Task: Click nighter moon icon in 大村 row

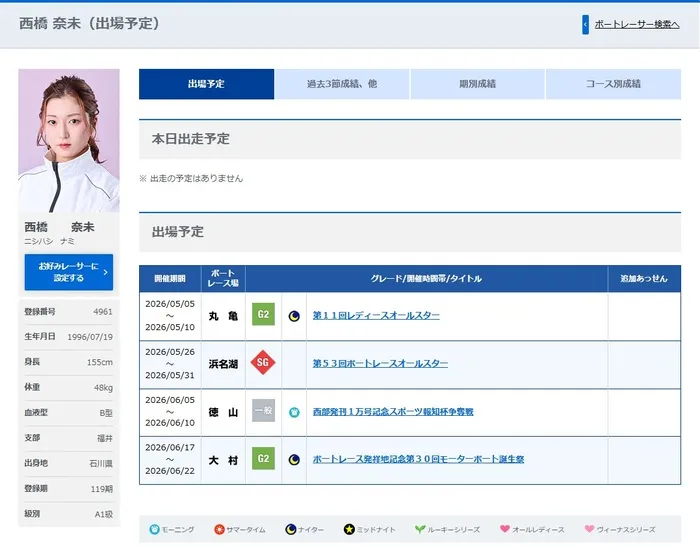Action: (x=294, y=460)
